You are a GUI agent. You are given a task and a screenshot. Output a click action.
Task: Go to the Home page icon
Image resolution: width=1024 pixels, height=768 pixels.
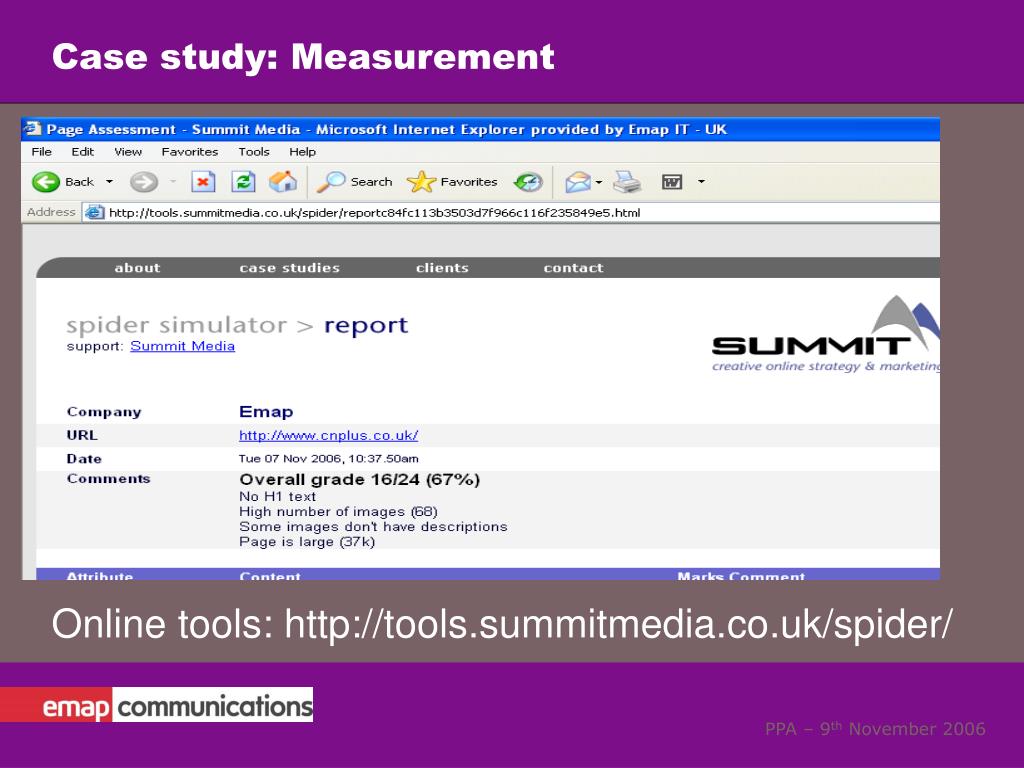click(x=283, y=182)
